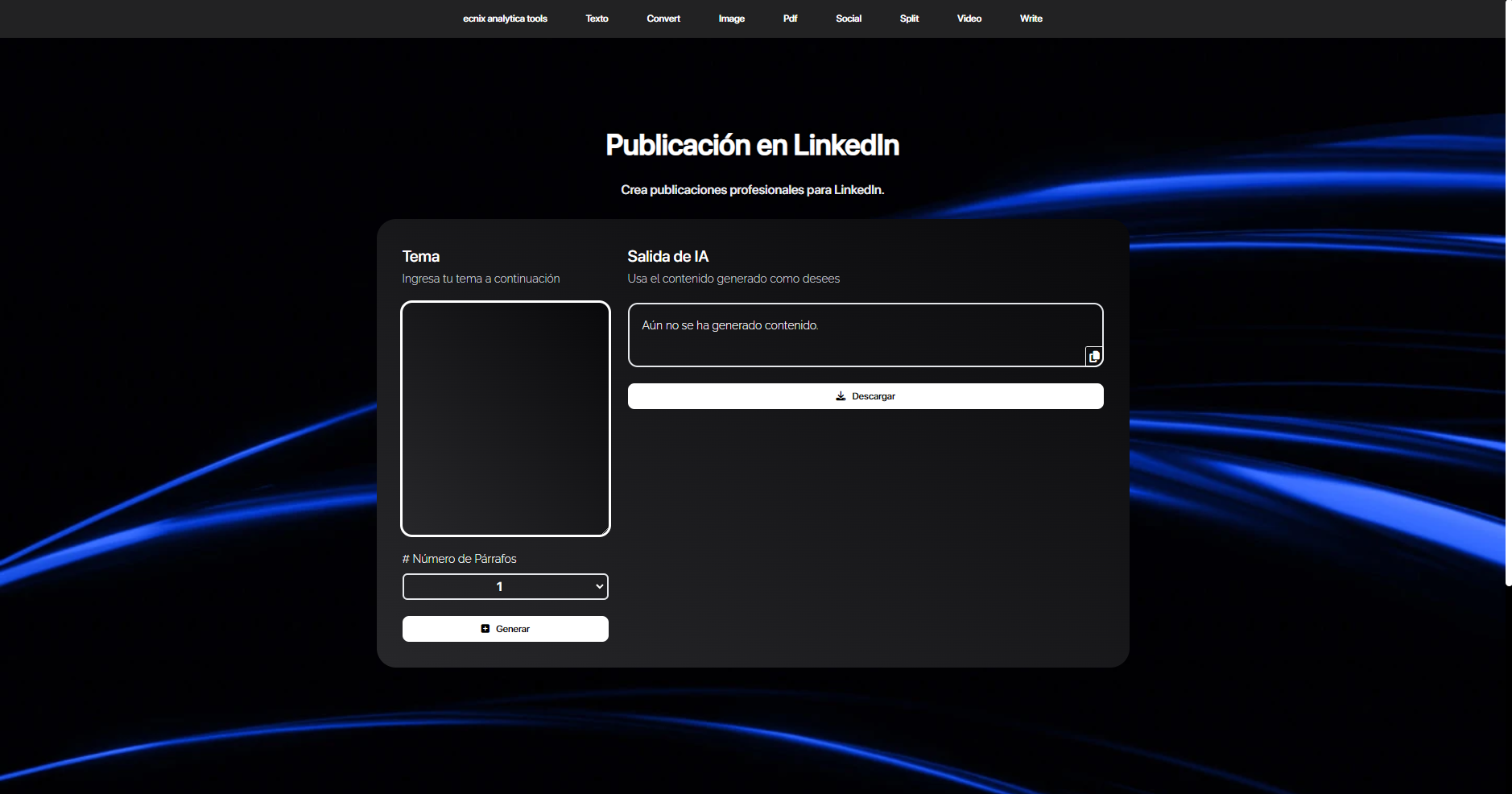Screen dimensions: 1512x794
Task: Open the Image menu
Action: (731, 19)
